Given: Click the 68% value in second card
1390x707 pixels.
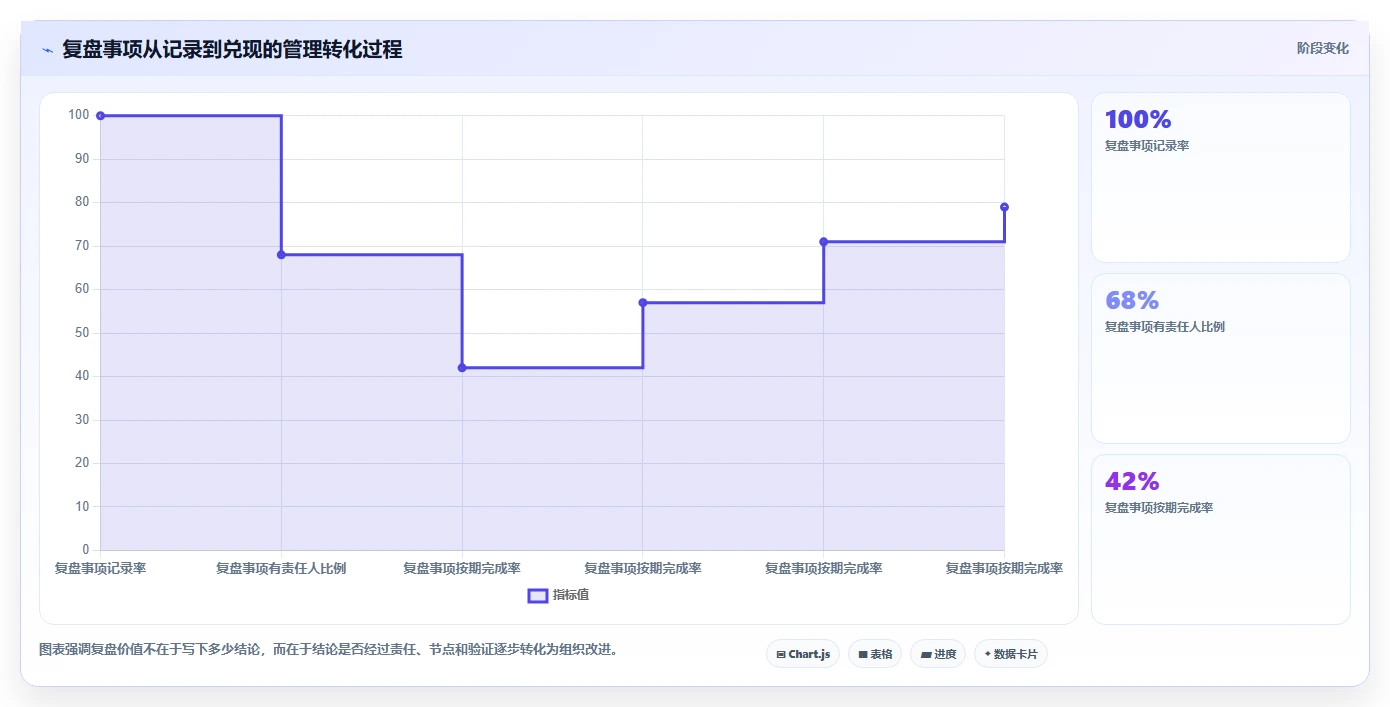Looking at the screenshot, I should point(1132,300).
